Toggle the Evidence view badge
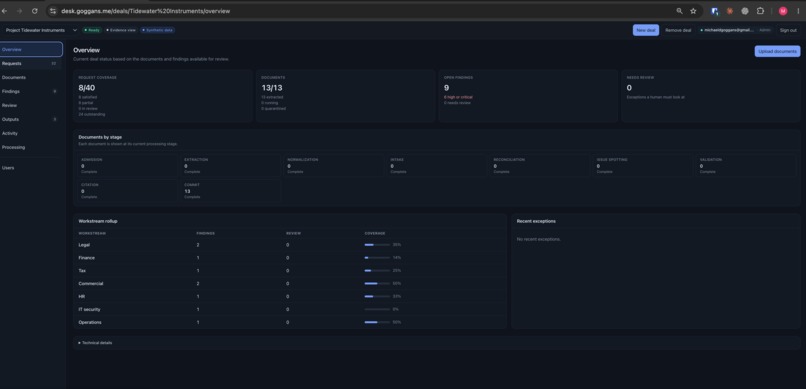The image size is (806, 389). (x=121, y=30)
